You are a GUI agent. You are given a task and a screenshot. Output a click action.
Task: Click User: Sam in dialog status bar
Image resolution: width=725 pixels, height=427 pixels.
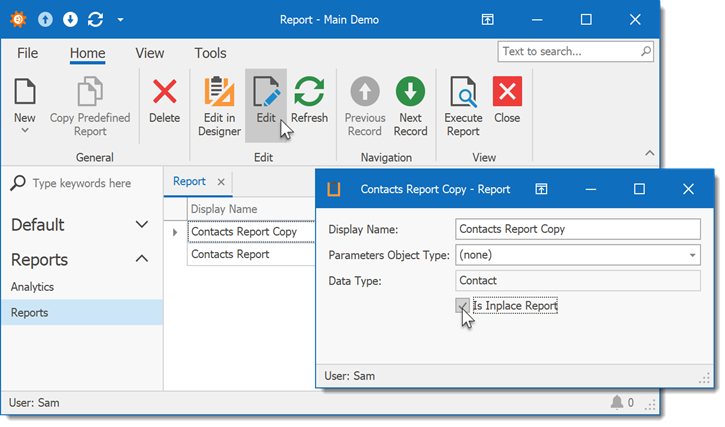click(x=350, y=376)
